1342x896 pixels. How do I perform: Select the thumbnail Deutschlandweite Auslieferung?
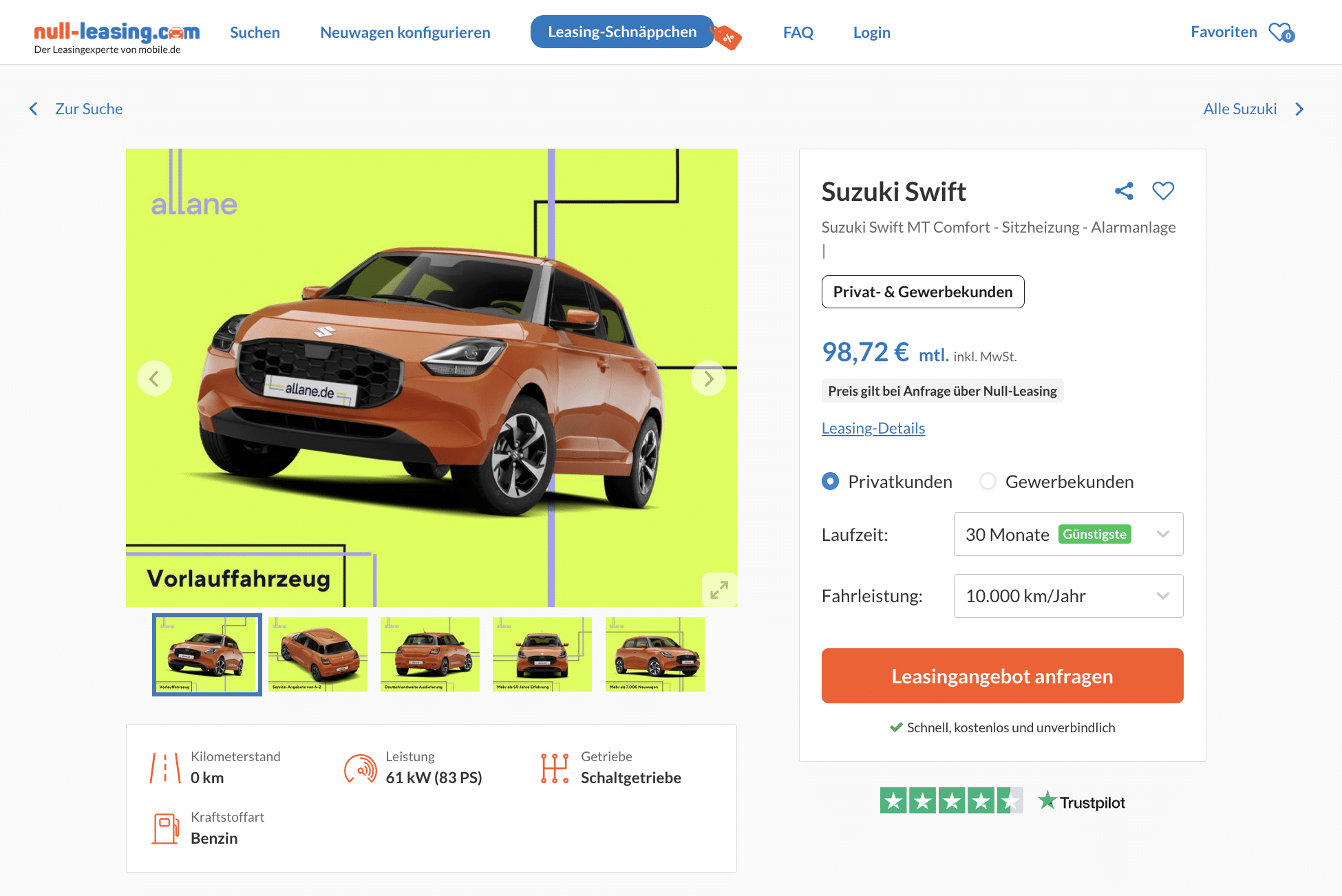(430, 654)
